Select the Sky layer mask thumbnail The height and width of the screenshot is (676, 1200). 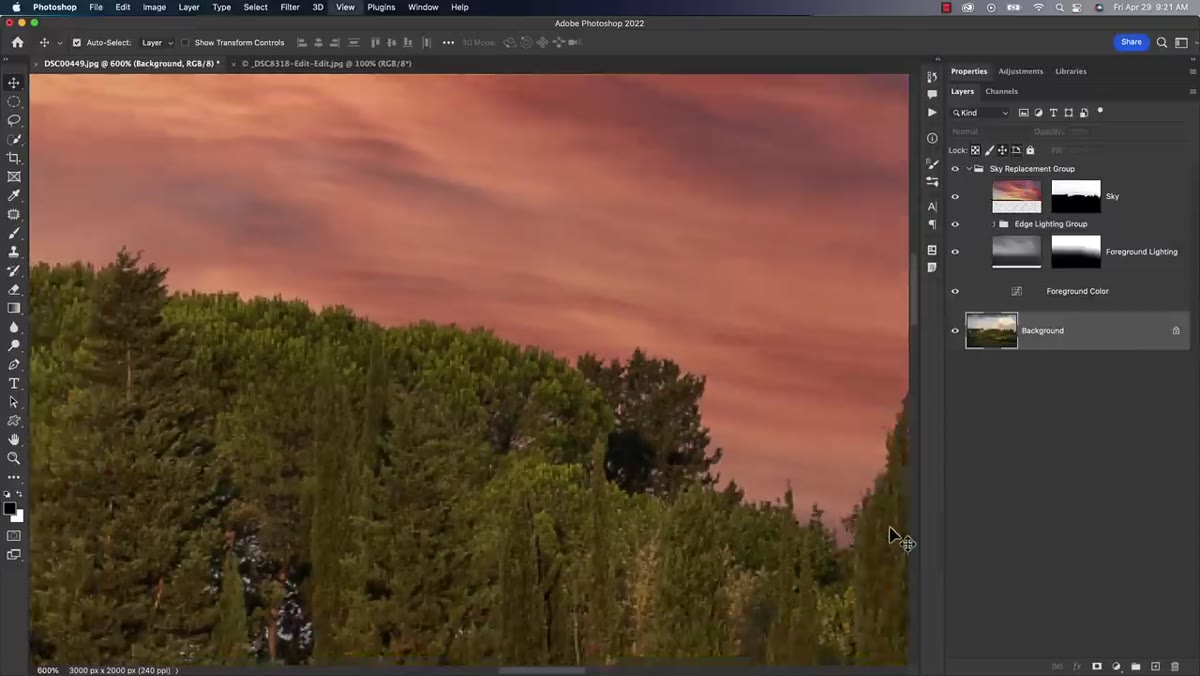1076,196
